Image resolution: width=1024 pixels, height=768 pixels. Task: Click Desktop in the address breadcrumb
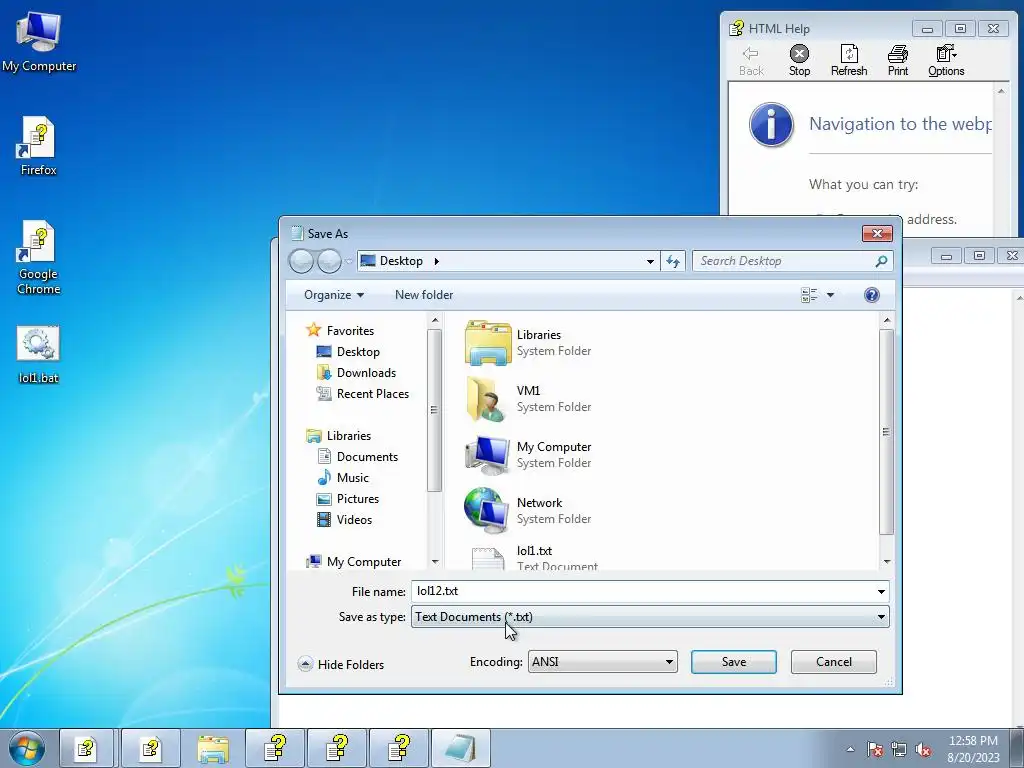pos(401,261)
